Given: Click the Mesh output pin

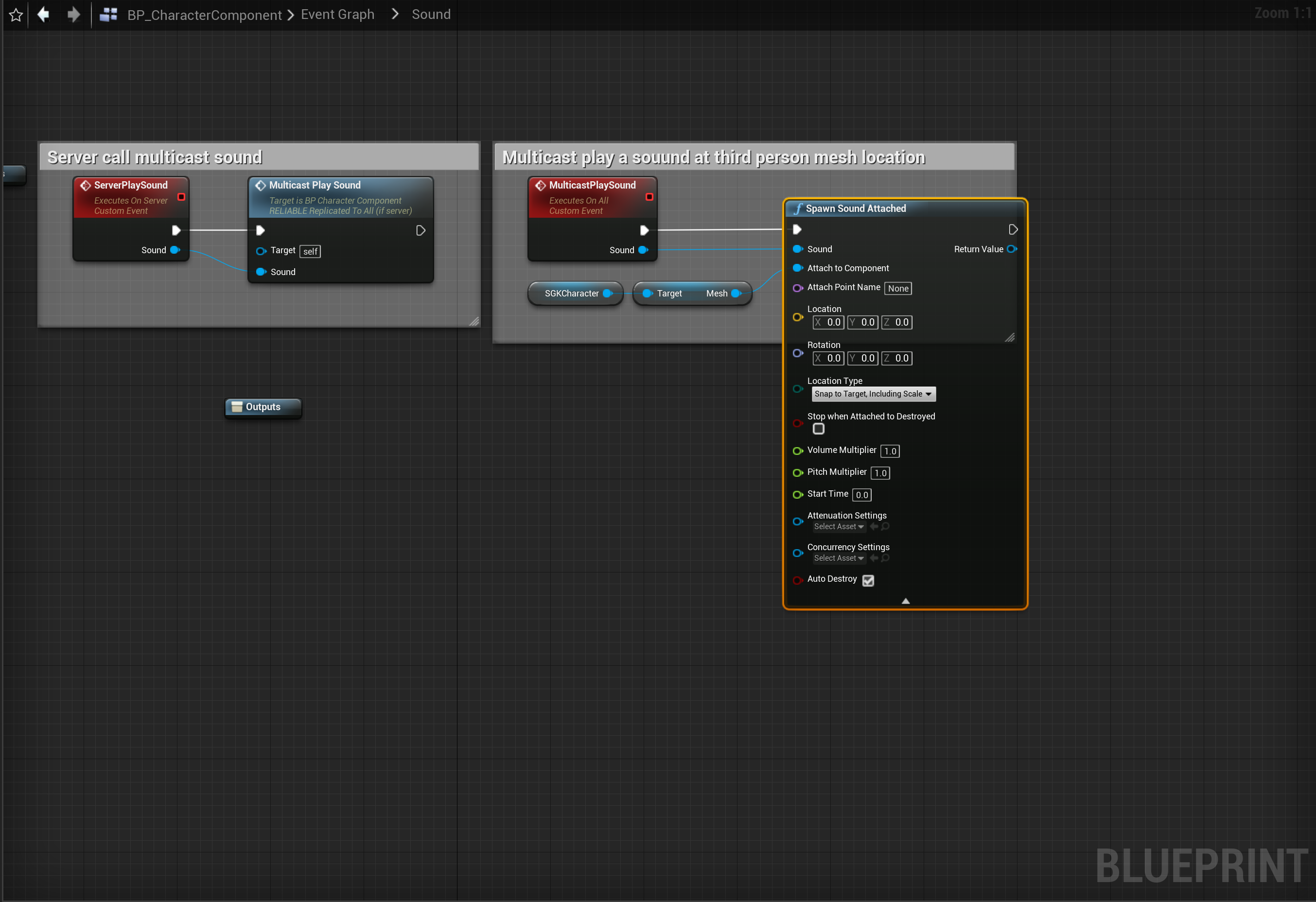Looking at the screenshot, I should pos(736,294).
